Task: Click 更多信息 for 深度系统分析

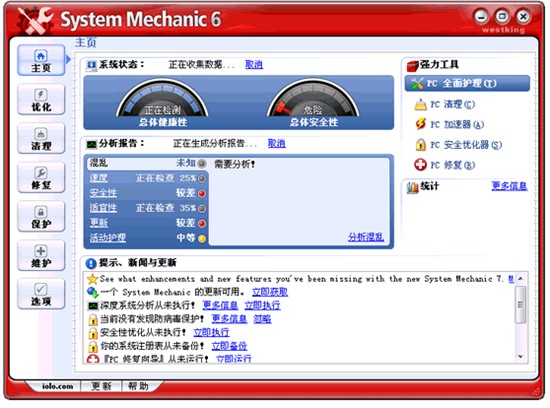Action: point(220,305)
